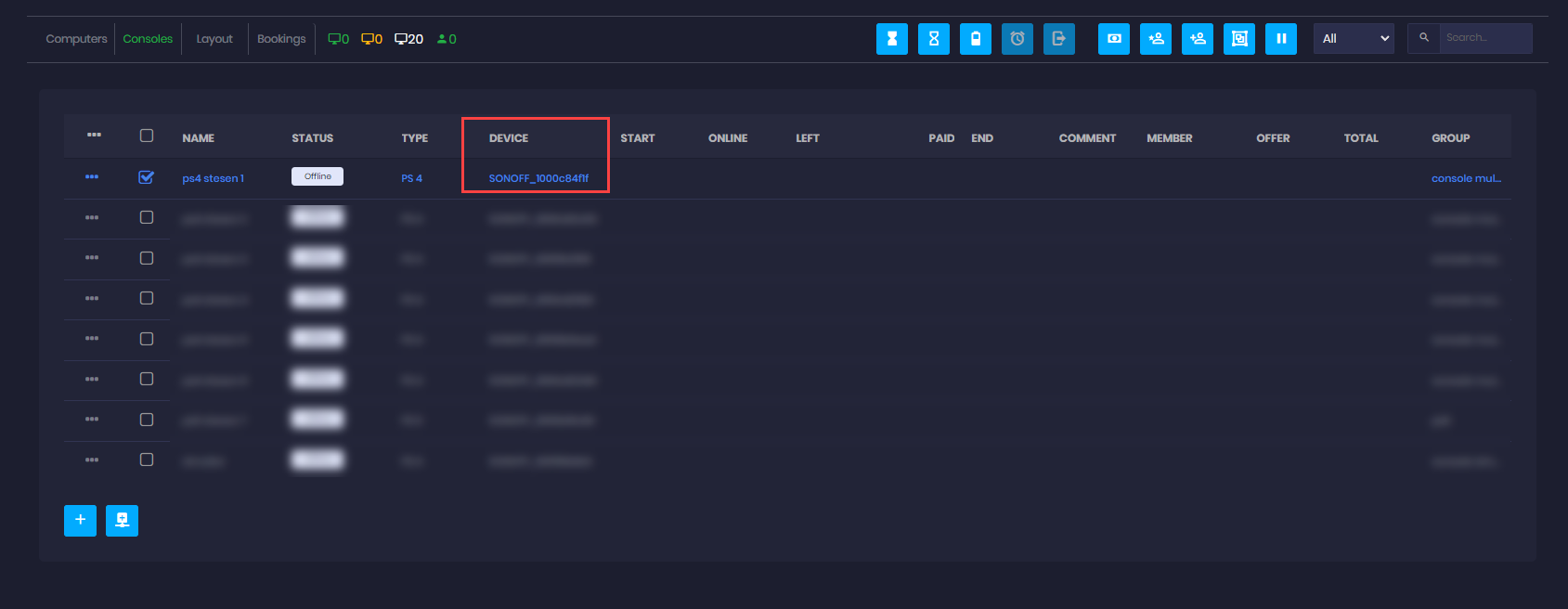Click the alarm clock toolbar icon

[x=1017, y=39]
